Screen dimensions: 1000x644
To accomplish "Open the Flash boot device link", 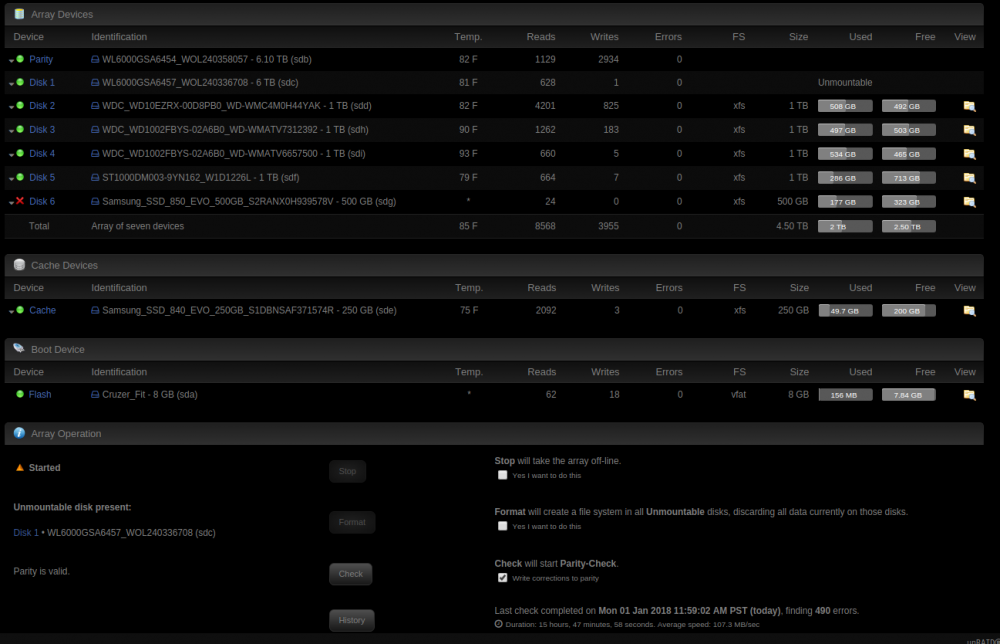I will [x=40, y=395].
